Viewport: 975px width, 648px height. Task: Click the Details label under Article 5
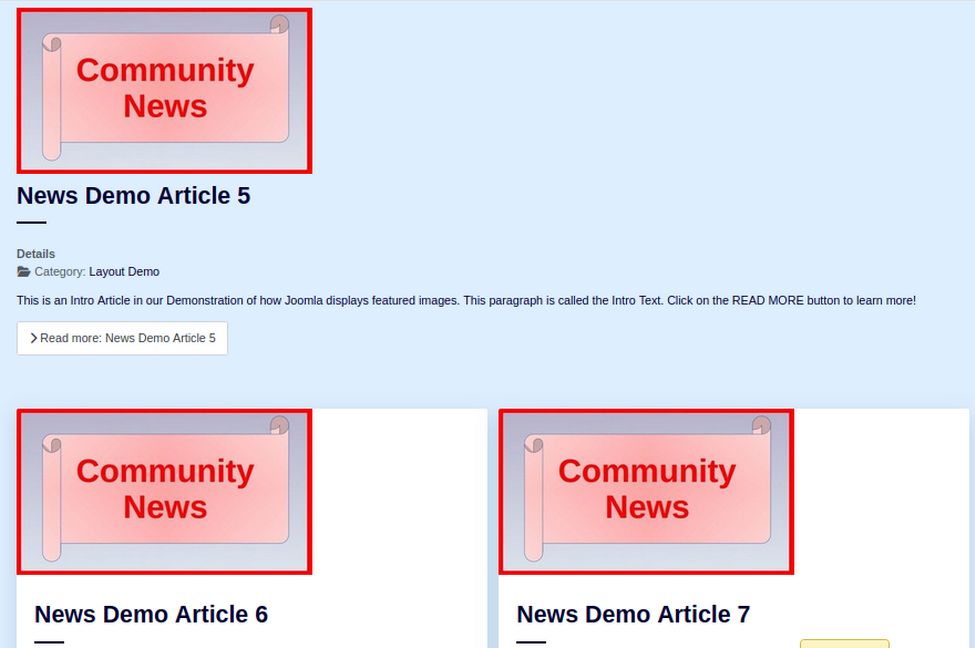(36, 254)
